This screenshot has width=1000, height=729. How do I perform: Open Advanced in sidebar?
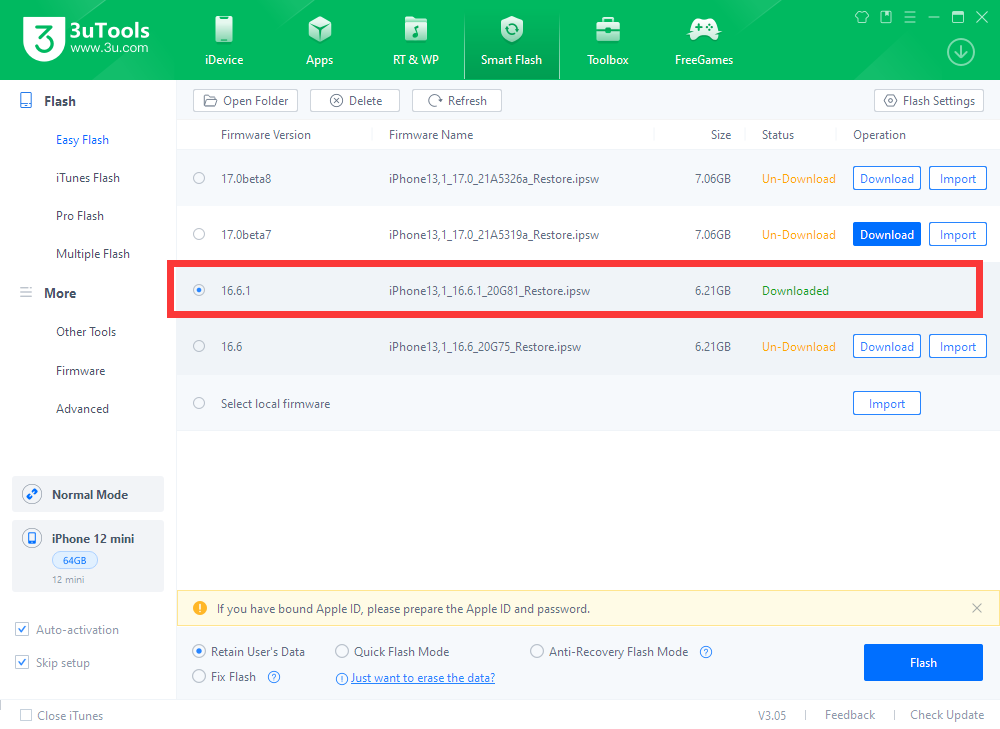[82, 409]
